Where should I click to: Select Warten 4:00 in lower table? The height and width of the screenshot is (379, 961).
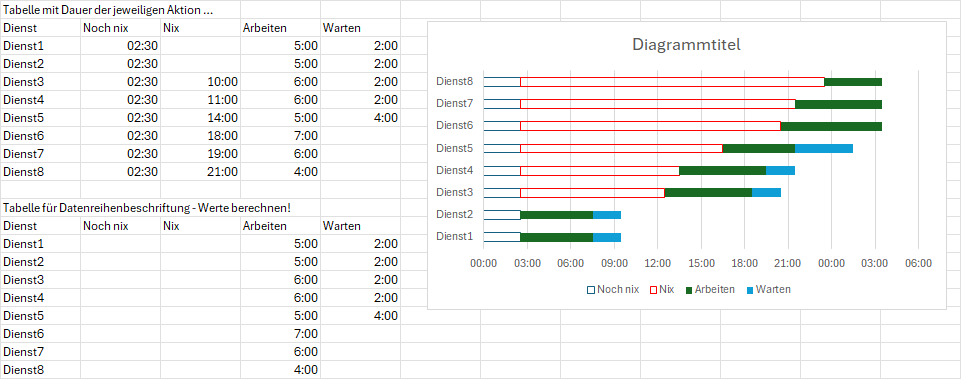(x=360, y=316)
